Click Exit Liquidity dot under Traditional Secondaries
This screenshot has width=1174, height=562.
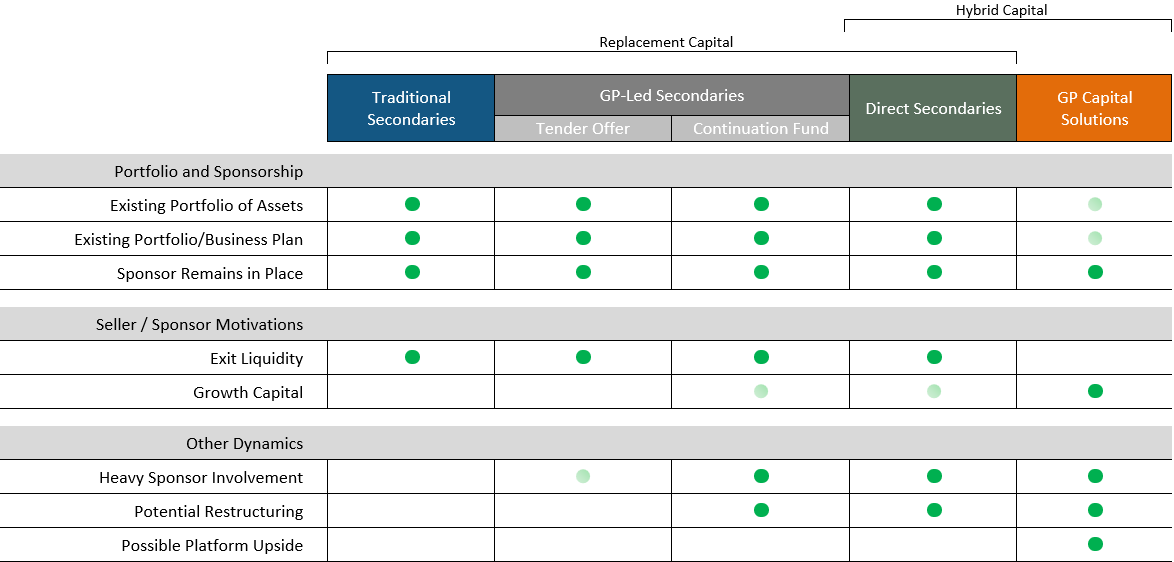412,357
